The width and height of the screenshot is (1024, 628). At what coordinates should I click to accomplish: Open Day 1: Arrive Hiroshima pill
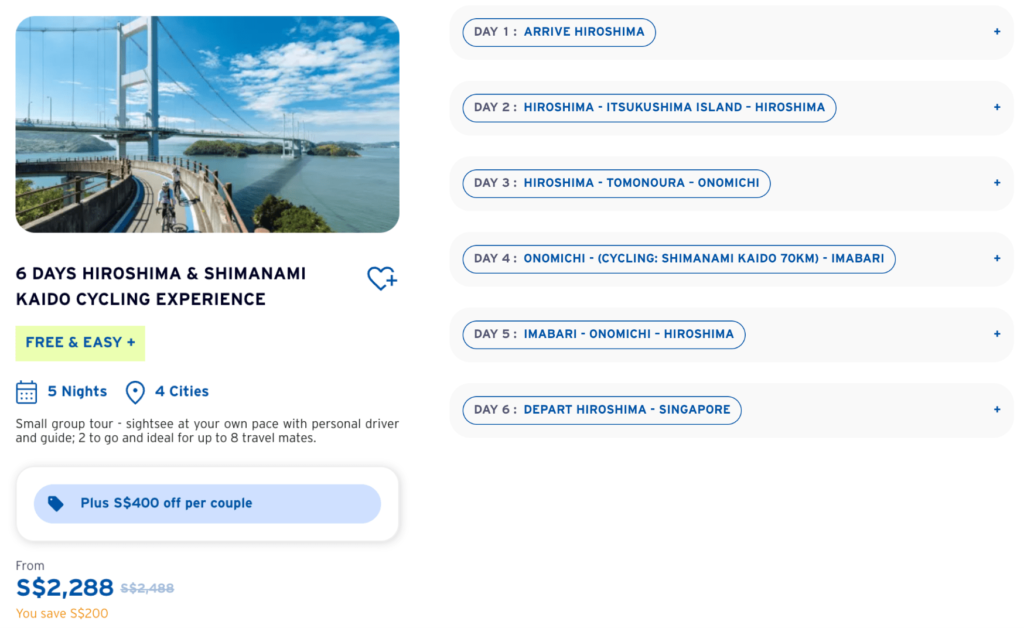(x=559, y=32)
